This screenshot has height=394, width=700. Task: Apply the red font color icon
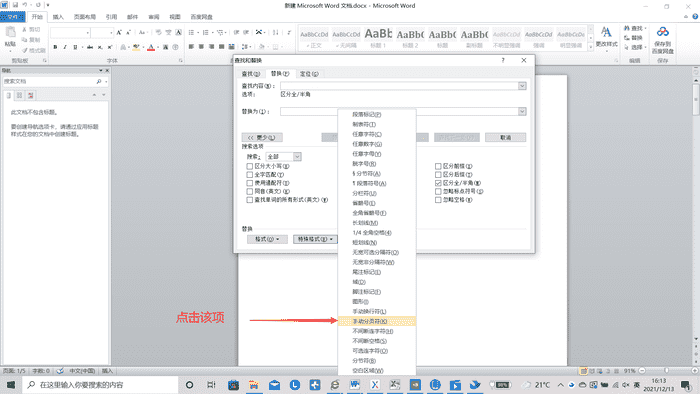(151, 47)
